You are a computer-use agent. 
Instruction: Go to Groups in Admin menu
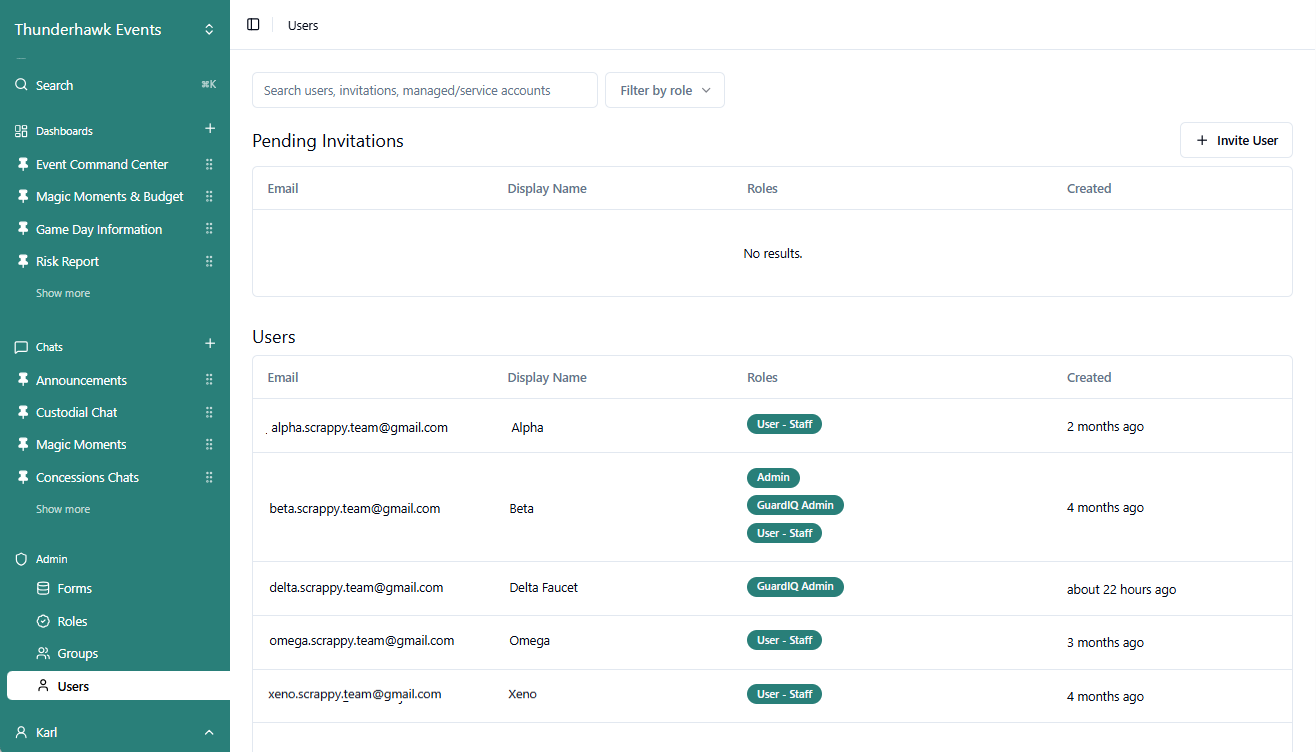(77, 654)
